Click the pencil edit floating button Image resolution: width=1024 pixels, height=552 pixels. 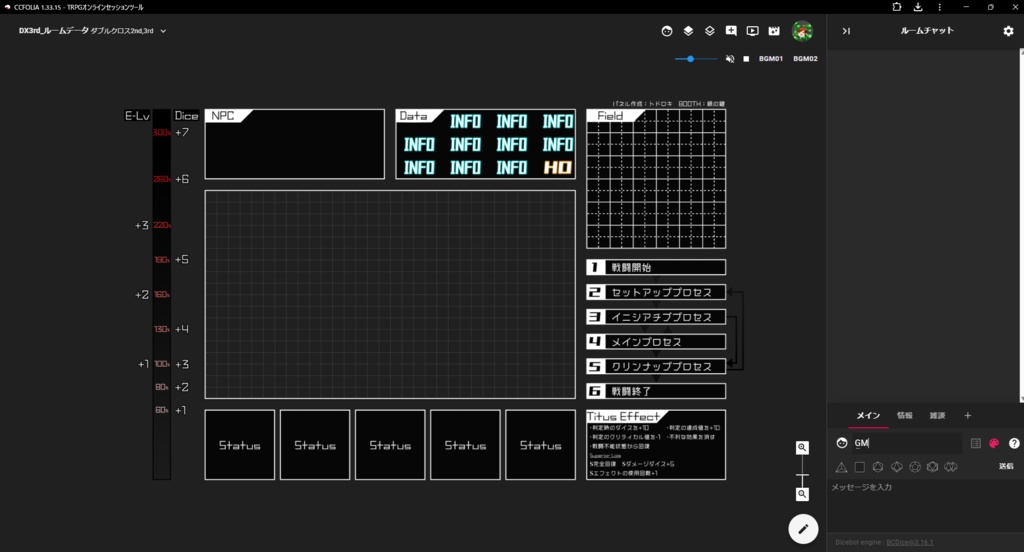803,528
